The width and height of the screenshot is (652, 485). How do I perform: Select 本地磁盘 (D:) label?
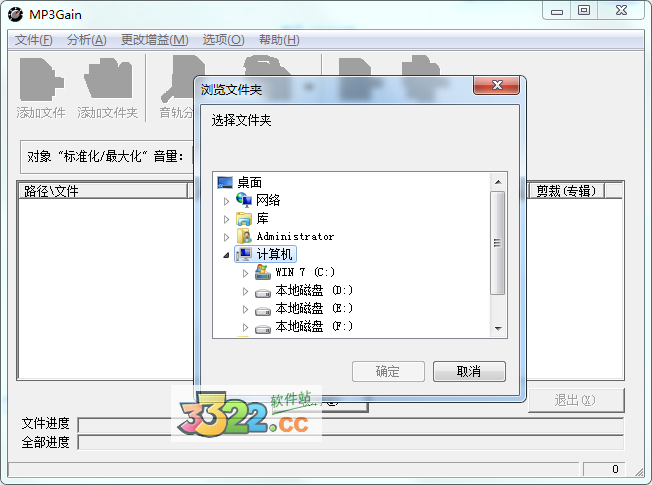point(314,290)
